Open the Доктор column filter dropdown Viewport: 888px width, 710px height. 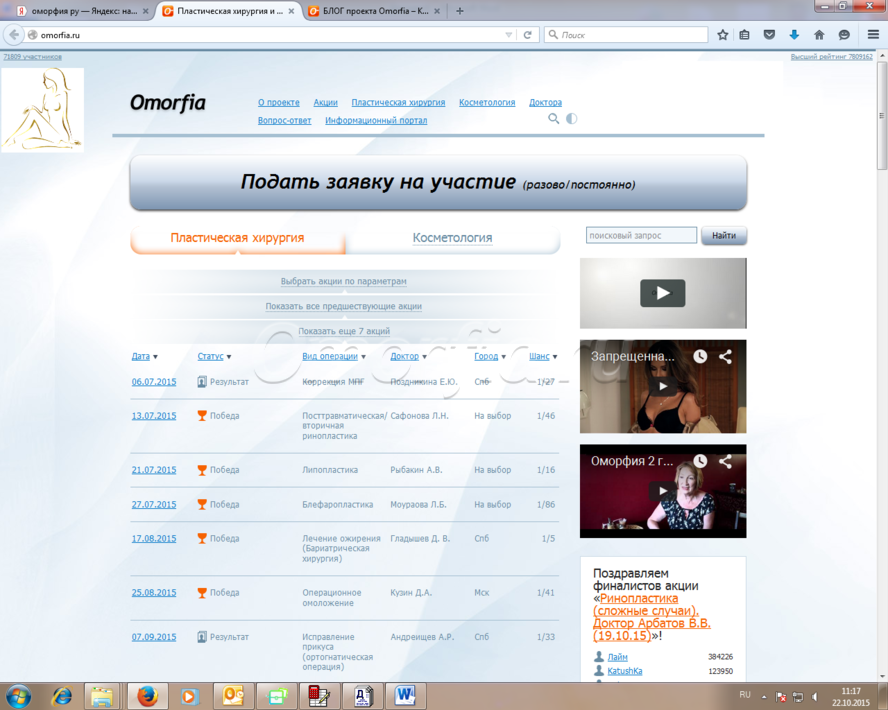424,357
